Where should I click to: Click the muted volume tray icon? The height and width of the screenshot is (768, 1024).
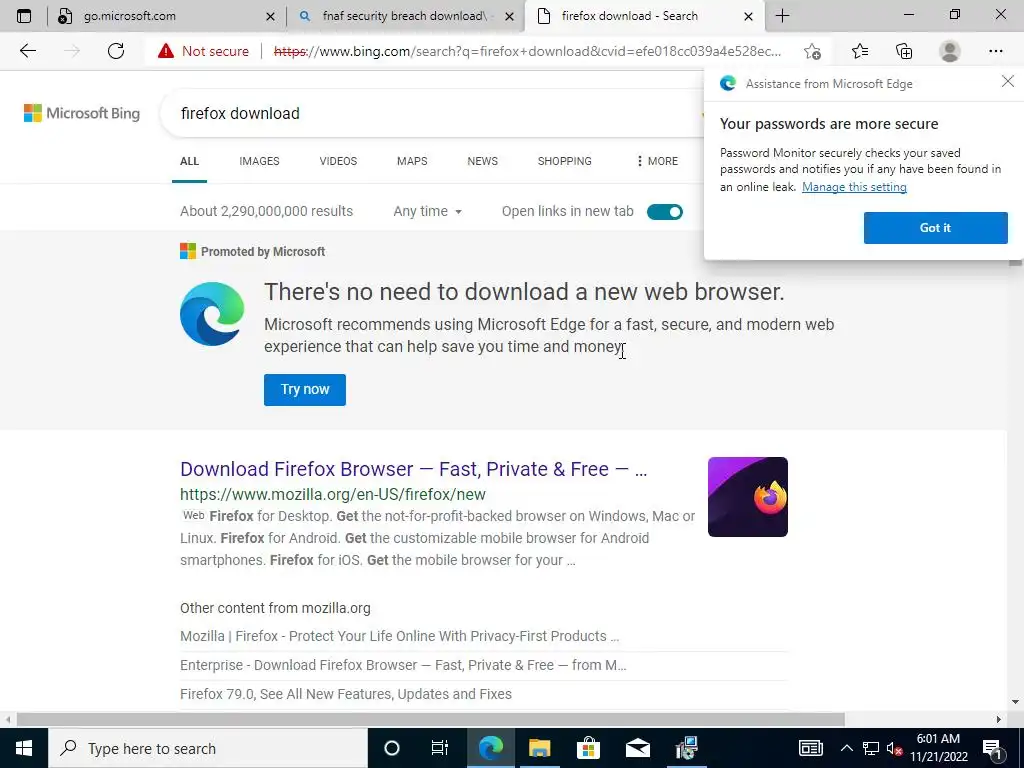(894, 748)
